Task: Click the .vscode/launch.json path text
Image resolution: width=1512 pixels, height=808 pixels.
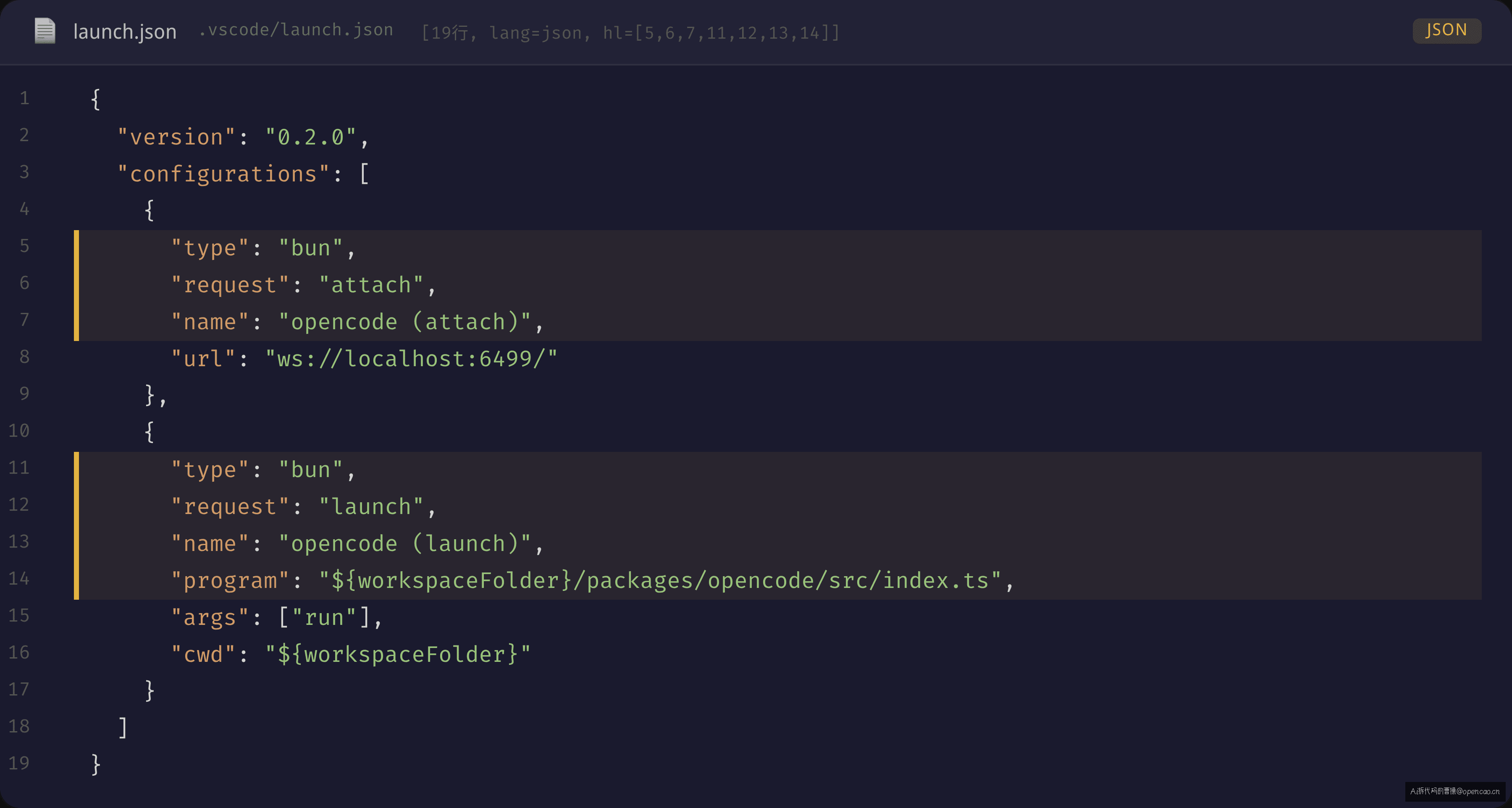Action: pyautogui.click(x=296, y=30)
